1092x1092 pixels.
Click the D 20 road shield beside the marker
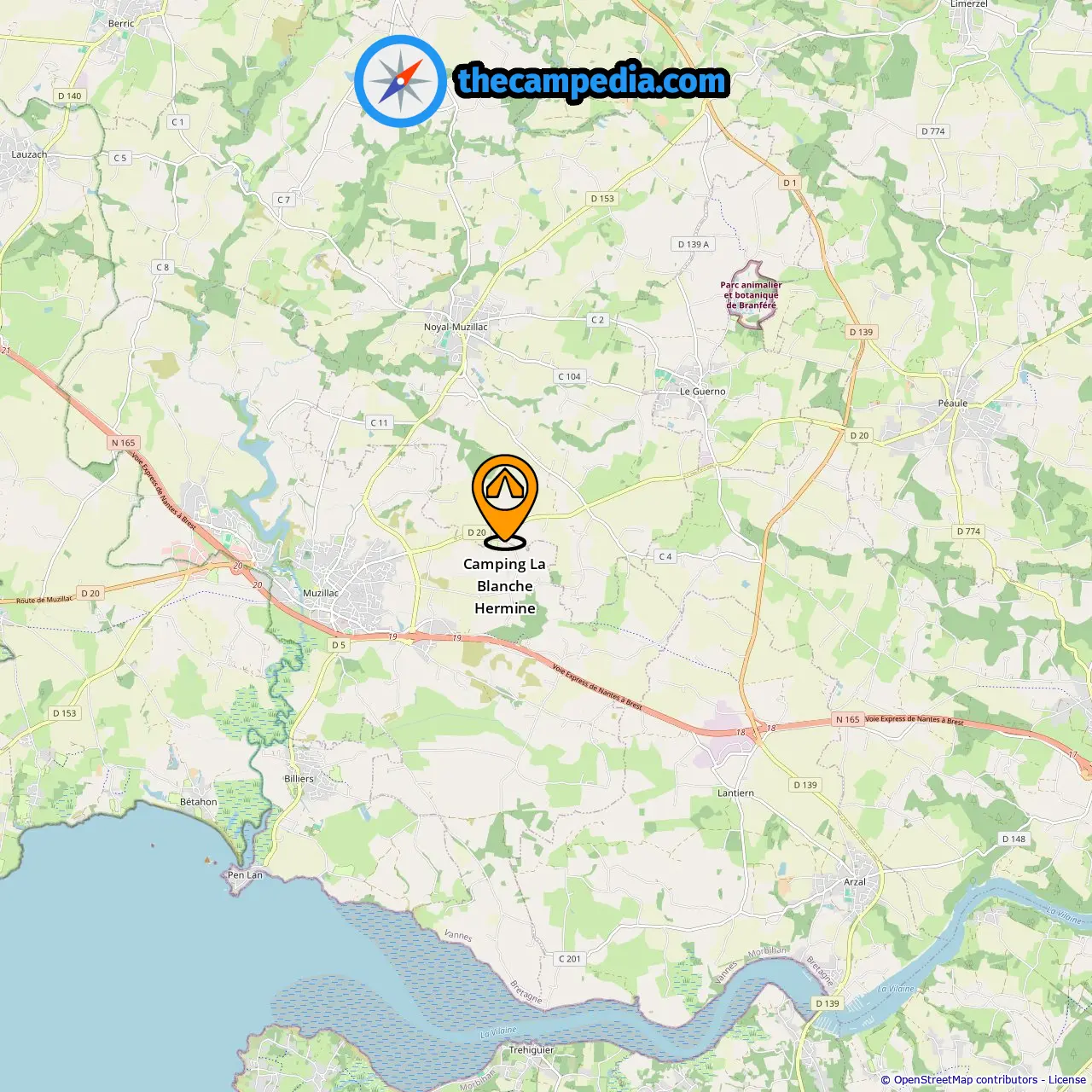pyautogui.click(x=477, y=532)
